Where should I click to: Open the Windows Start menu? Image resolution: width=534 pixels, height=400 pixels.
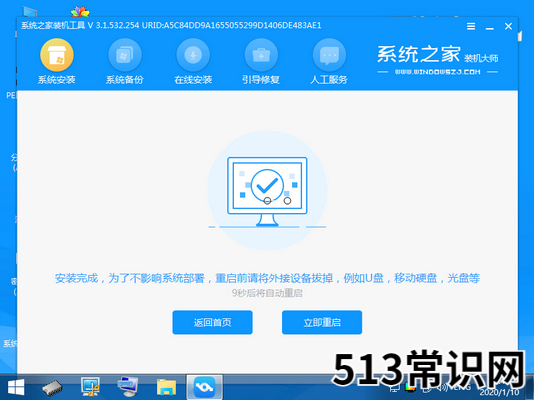coord(16,388)
